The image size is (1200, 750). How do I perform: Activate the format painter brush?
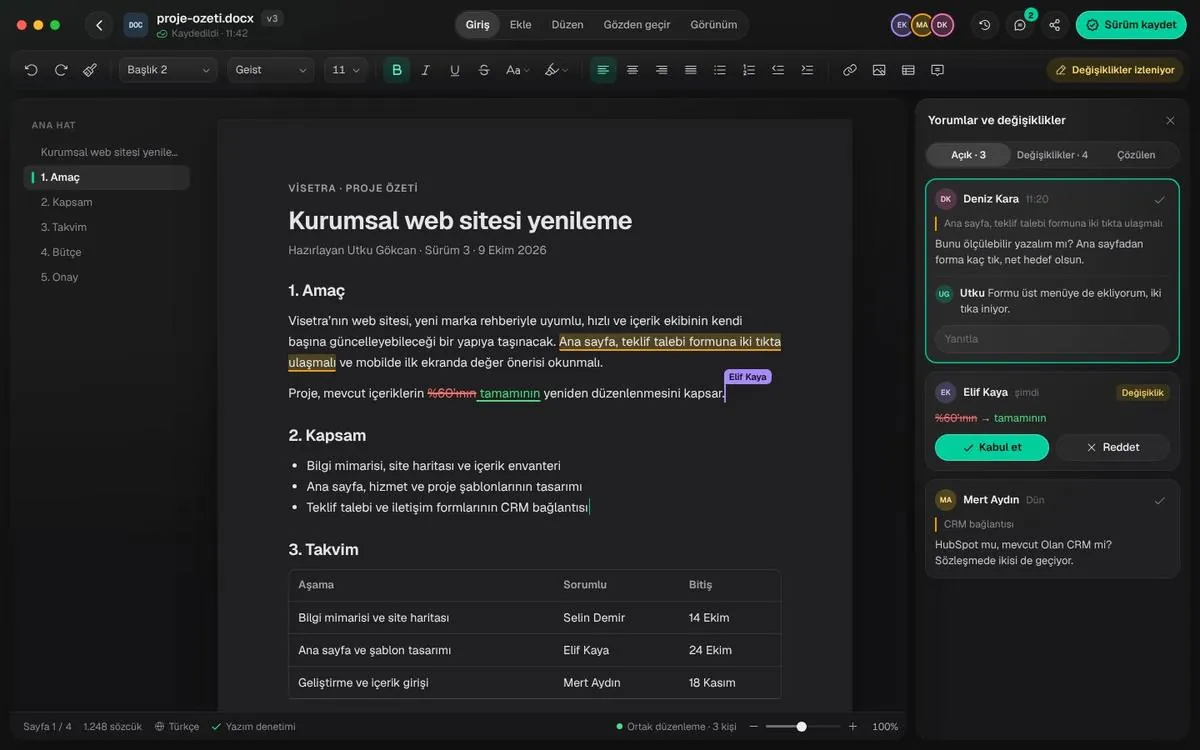[90, 70]
